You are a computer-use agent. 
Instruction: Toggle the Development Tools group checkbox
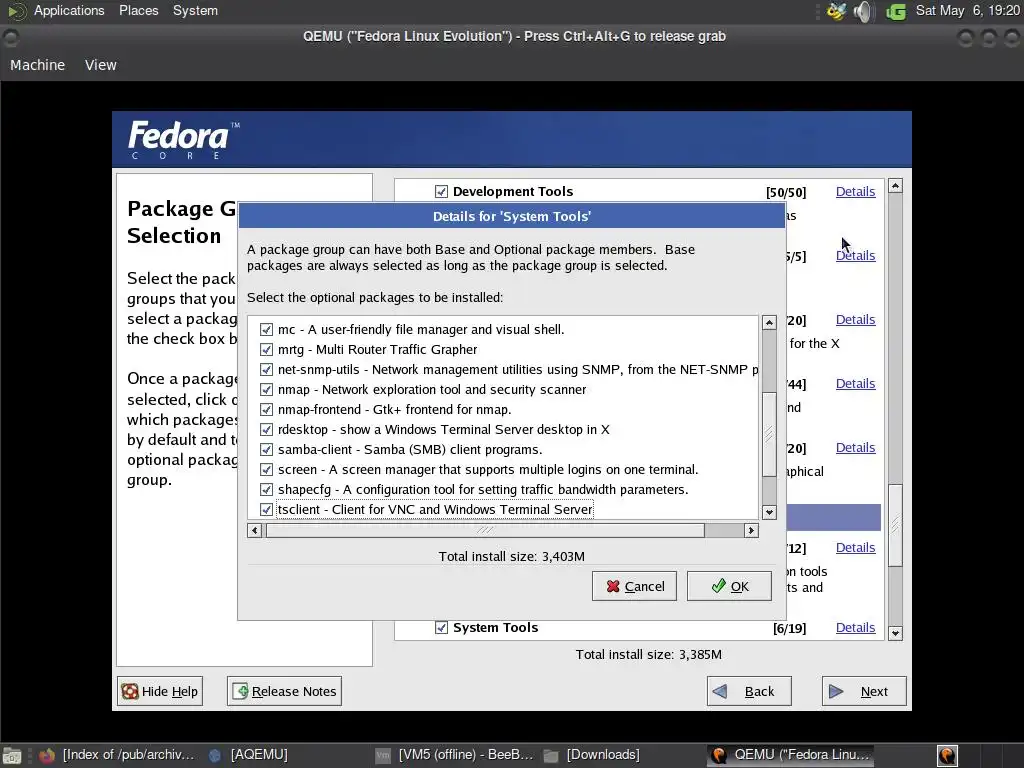[x=441, y=191]
